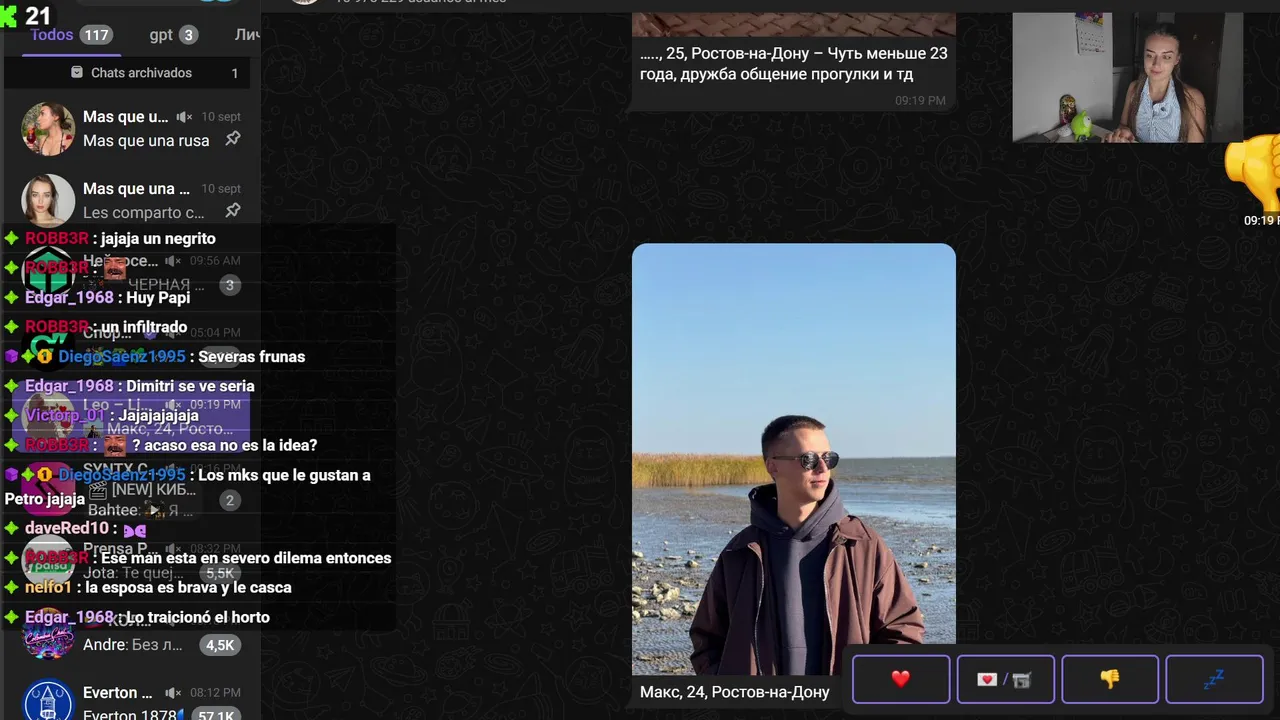Click the username nelfo1 in the stream chat

(x=48, y=588)
